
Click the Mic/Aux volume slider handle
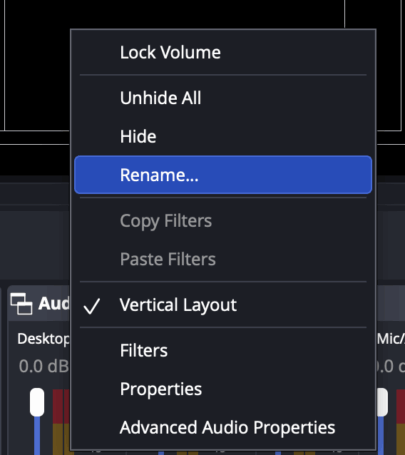pos(382,402)
